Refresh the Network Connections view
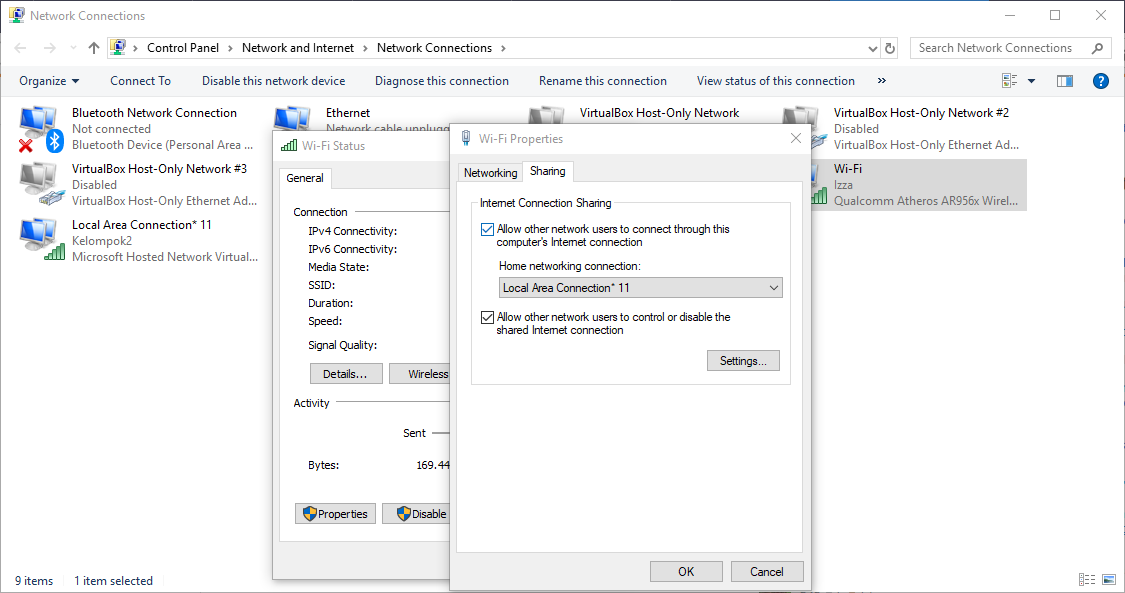Screen dimensions: 1125x593 889,47
